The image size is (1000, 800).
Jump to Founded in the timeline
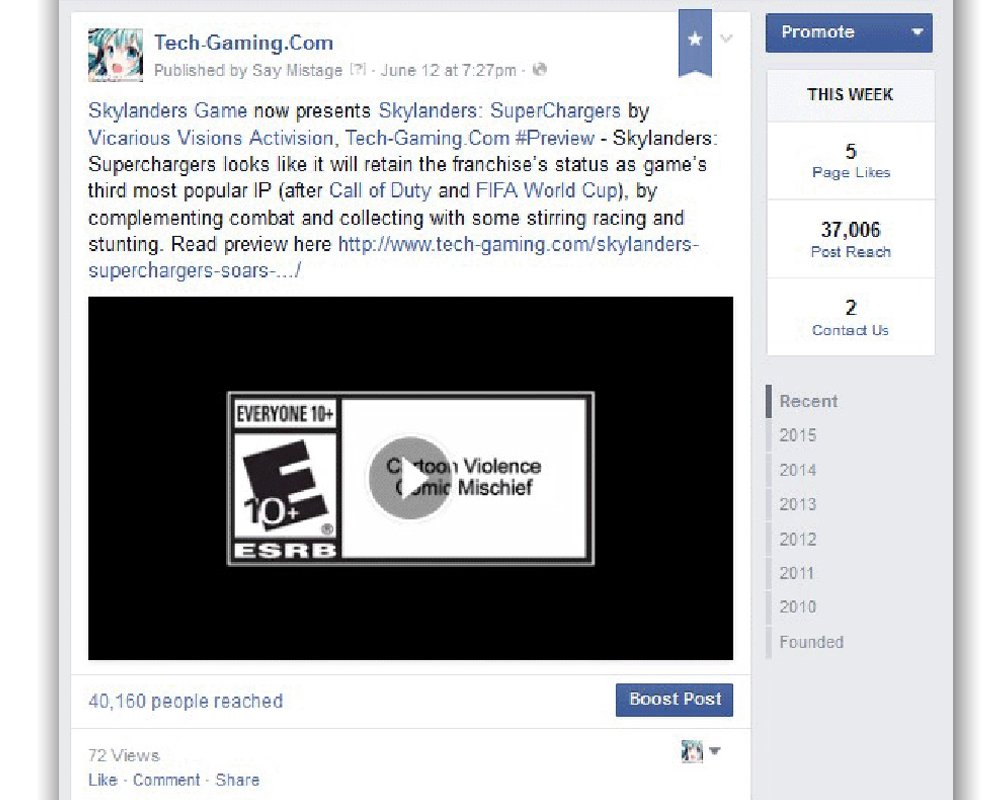tap(811, 642)
